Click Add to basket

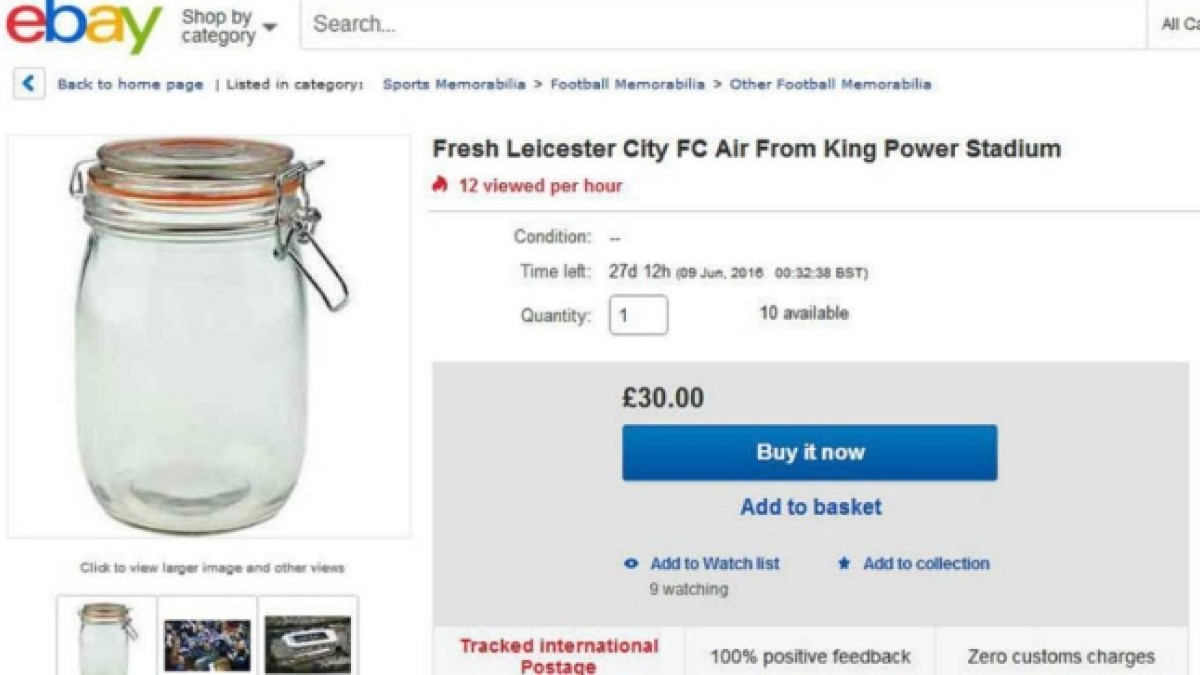(810, 507)
